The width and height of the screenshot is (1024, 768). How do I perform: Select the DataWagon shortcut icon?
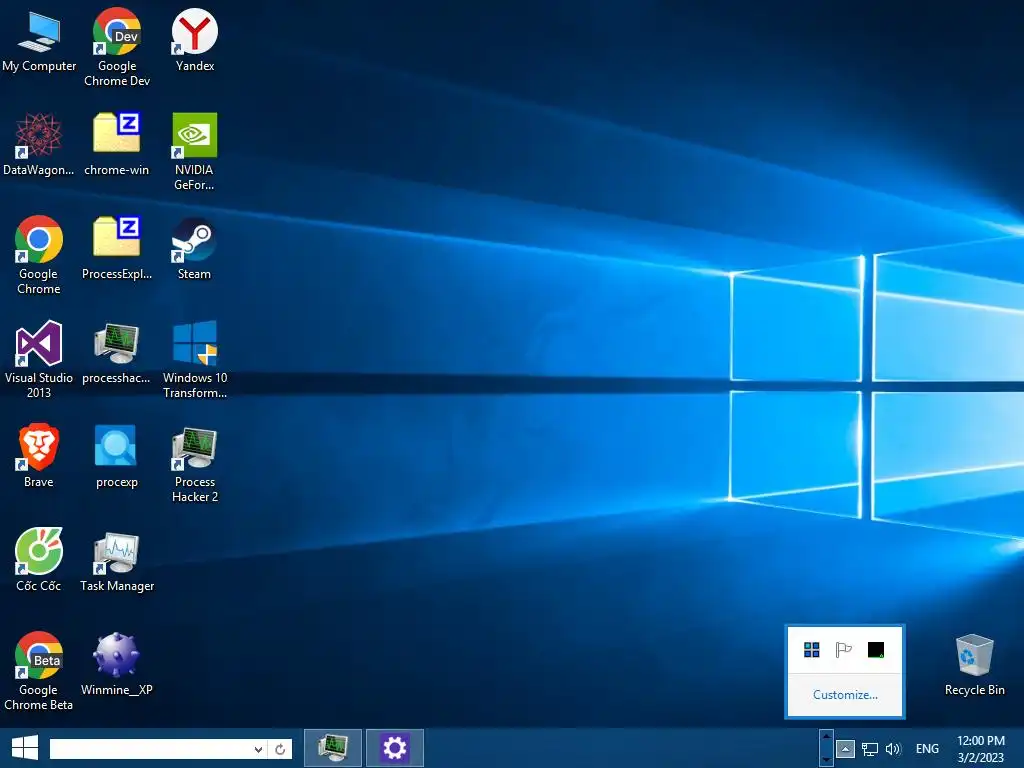tap(39, 145)
